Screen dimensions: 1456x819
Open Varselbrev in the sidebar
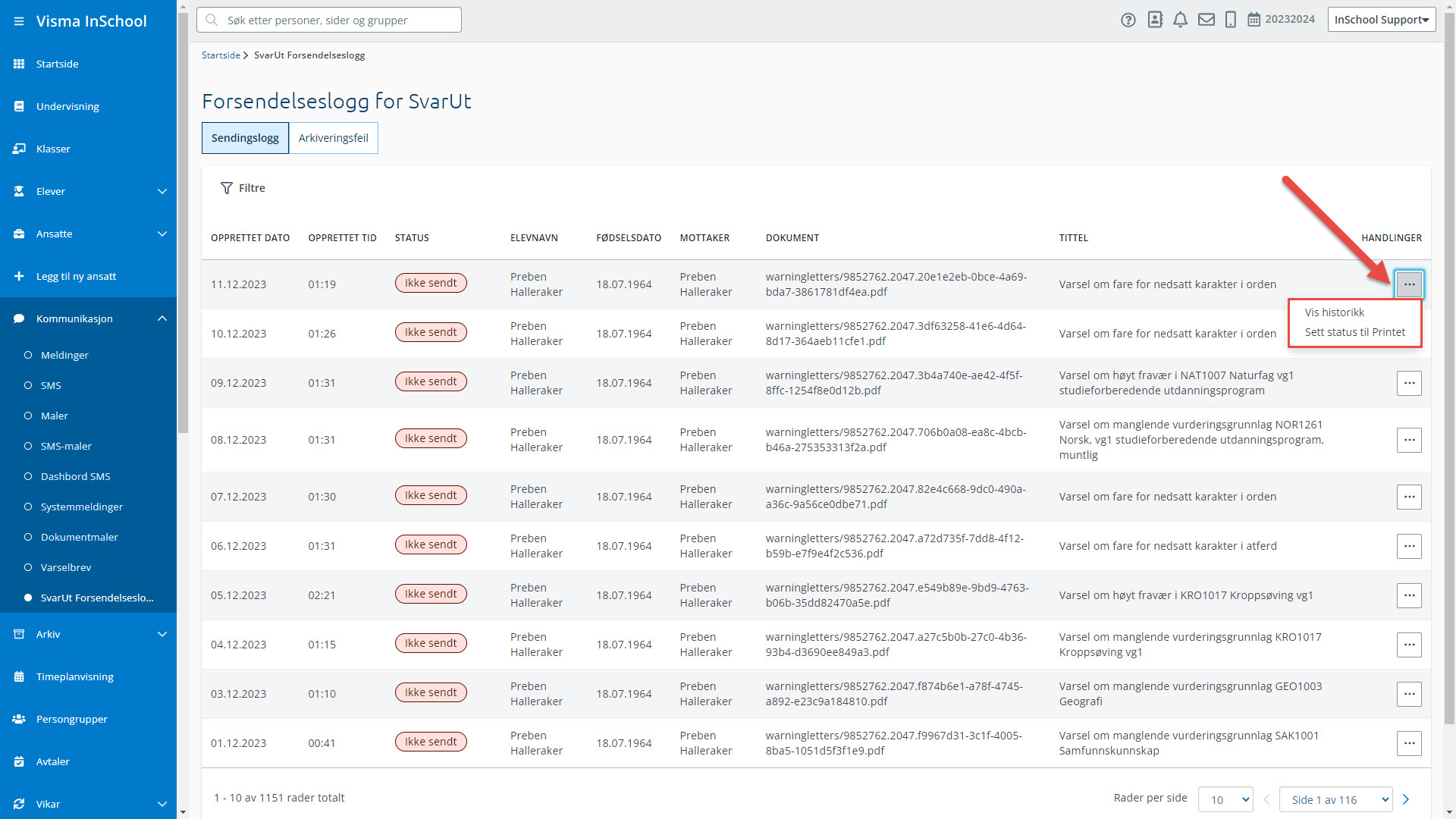coord(66,567)
